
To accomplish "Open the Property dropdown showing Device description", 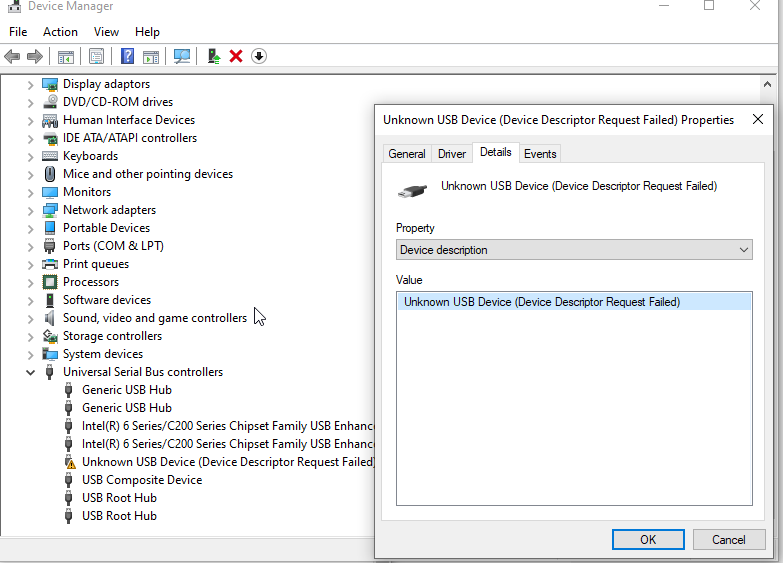I will click(574, 250).
